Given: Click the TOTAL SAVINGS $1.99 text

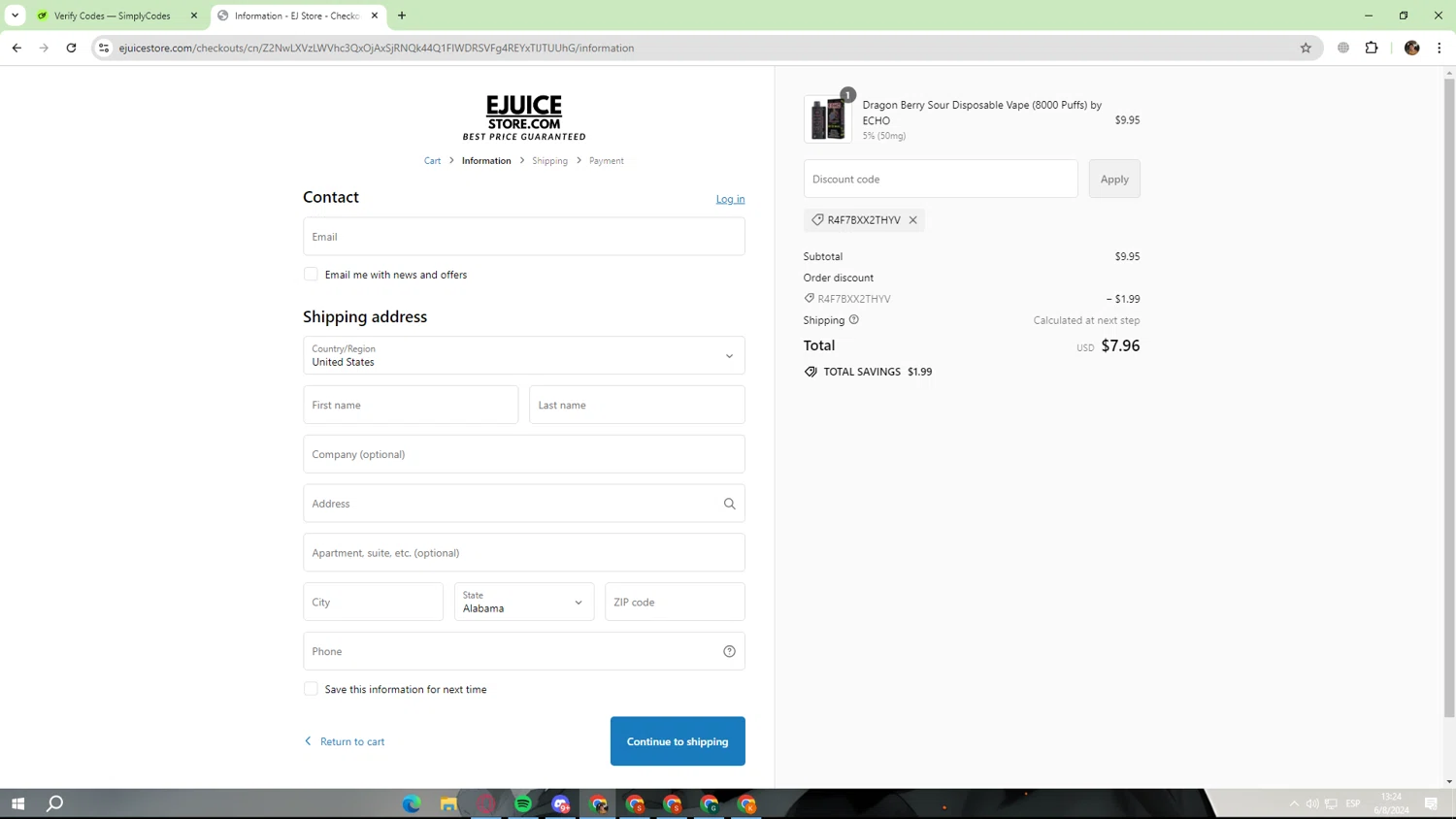Looking at the screenshot, I should (877, 372).
